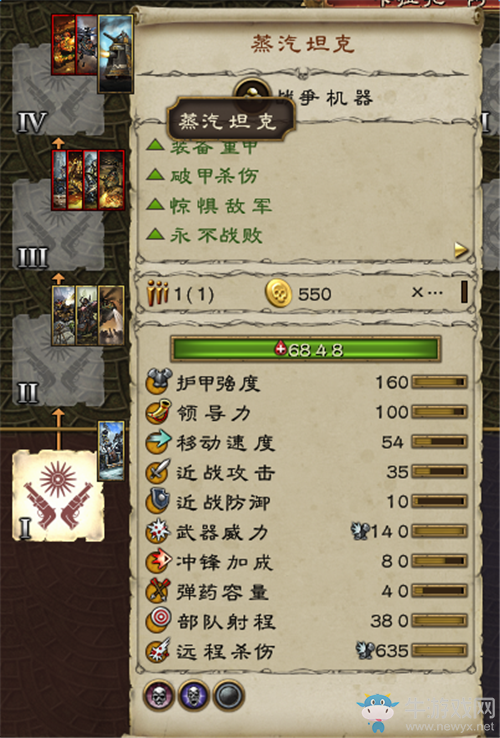Select the steam tank unit card thumbnail
Viewport: 500px width, 738px height.
pyautogui.click(x=115, y=54)
